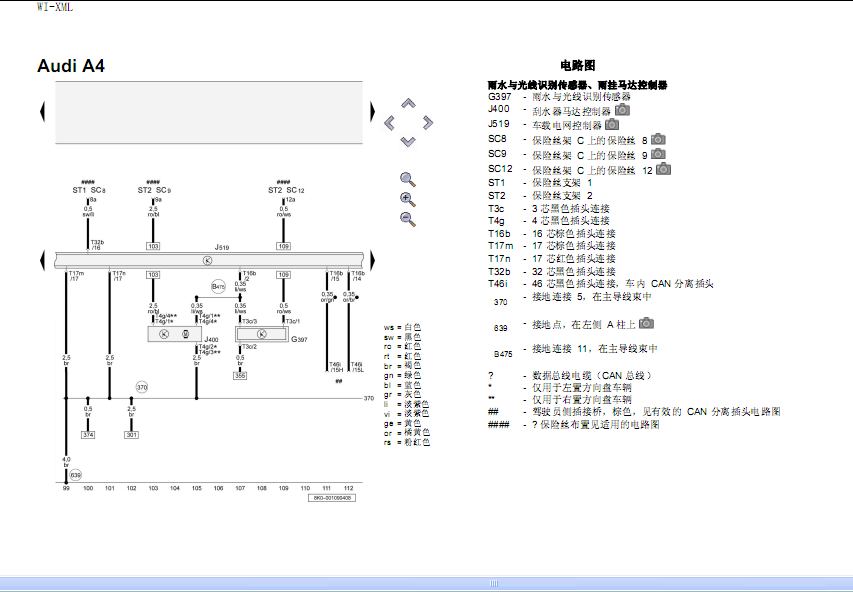
Task: Click the 电路图 title text
Action: (578, 65)
